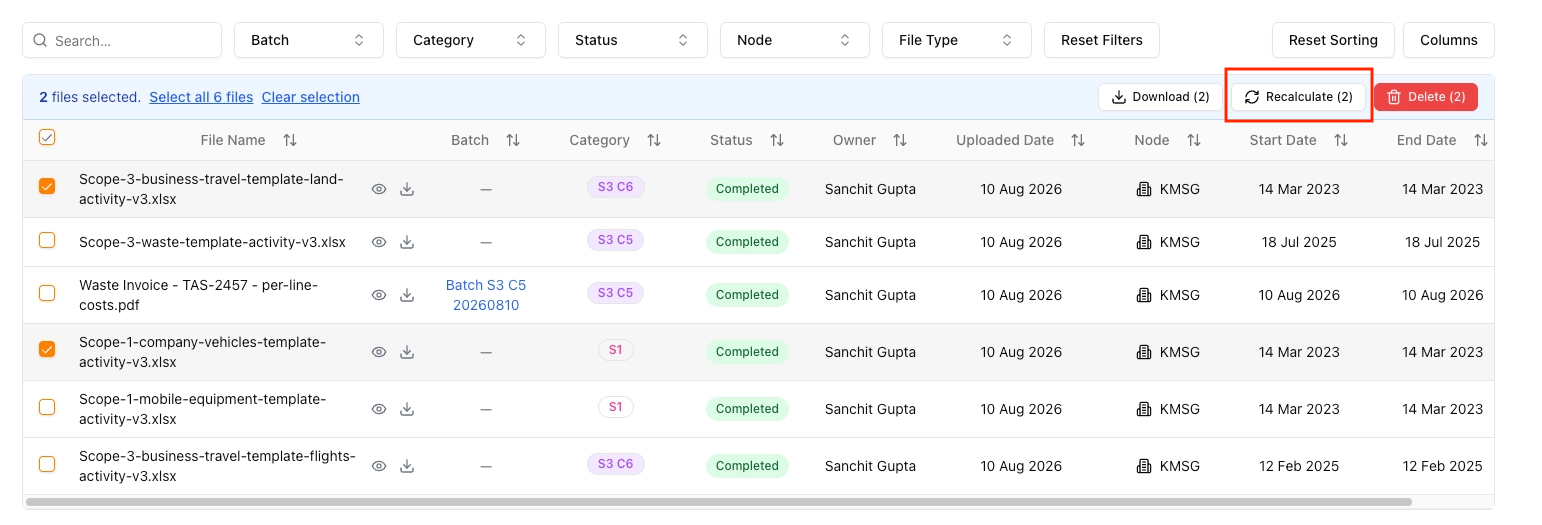This screenshot has height=525, width=1542.
Task: Click the S1 tag in the company-vehicles row
Action: point(616,350)
